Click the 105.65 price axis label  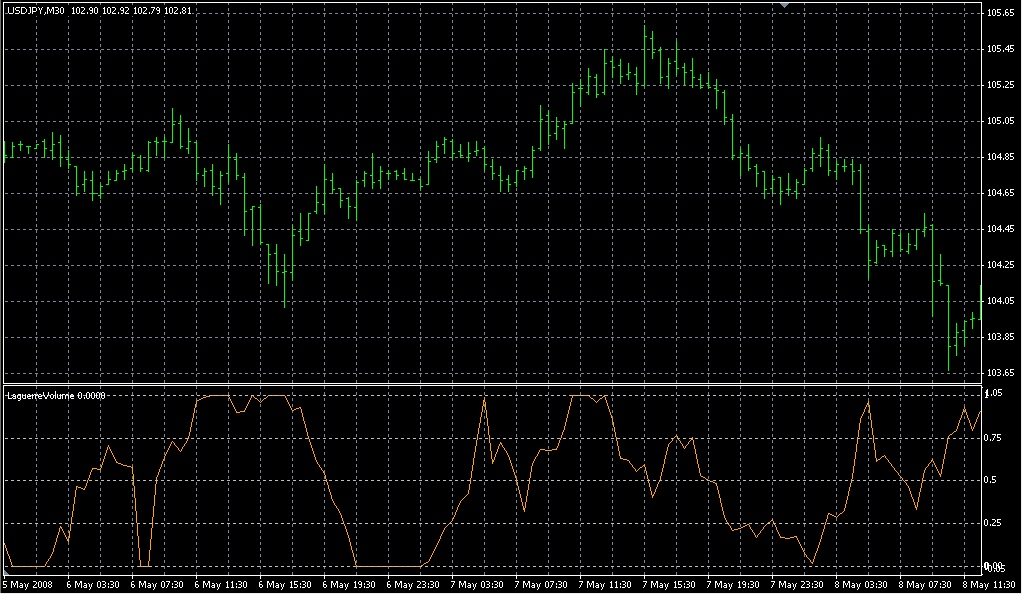click(x=1000, y=13)
